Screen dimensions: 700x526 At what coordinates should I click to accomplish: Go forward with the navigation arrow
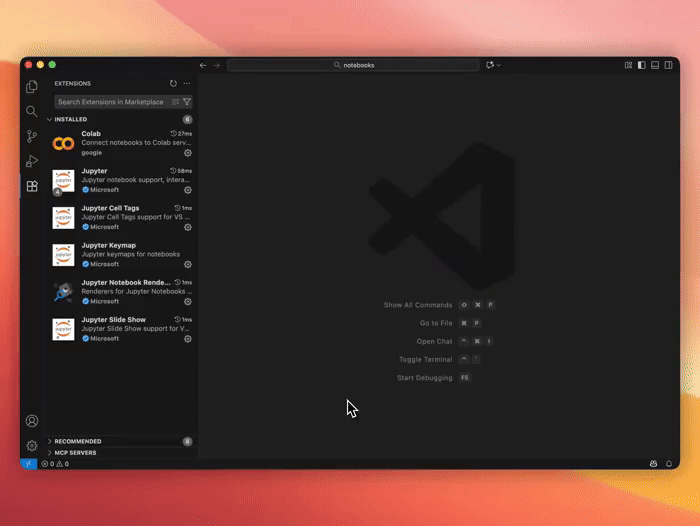click(217, 65)
